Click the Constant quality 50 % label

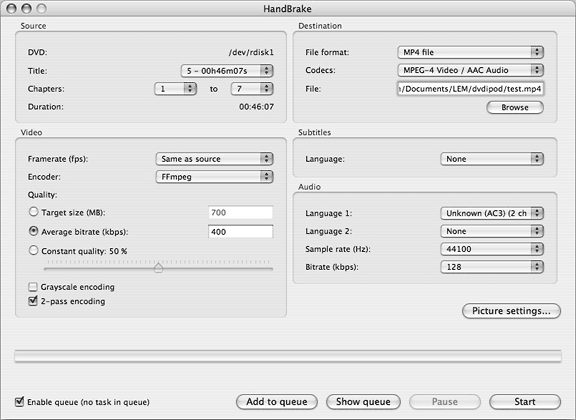point(84,251)
